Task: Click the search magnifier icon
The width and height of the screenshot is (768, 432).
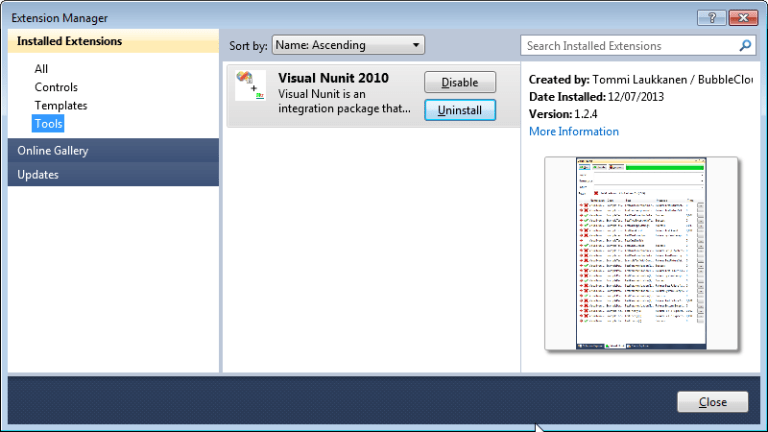Action: (x=745, y=46)
